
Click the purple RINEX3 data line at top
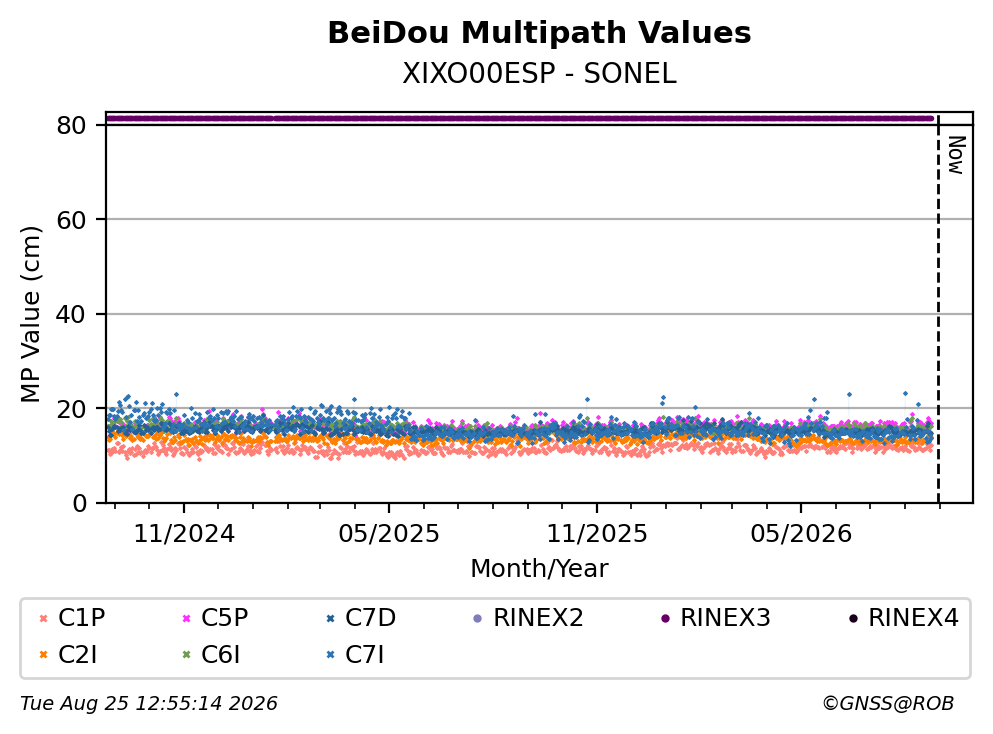(519, 118)
